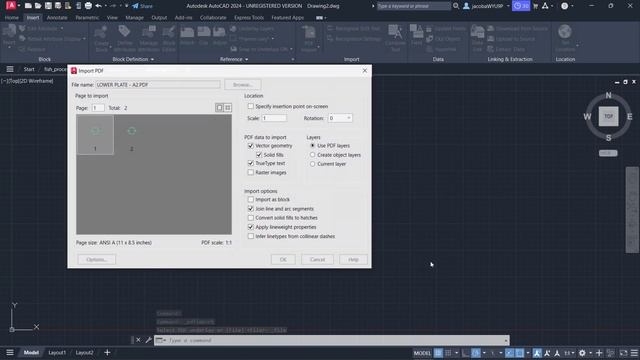Click the Workspace Switching gear icon
The width and height of the screenshot is (640, 360).
coord(582,353)
